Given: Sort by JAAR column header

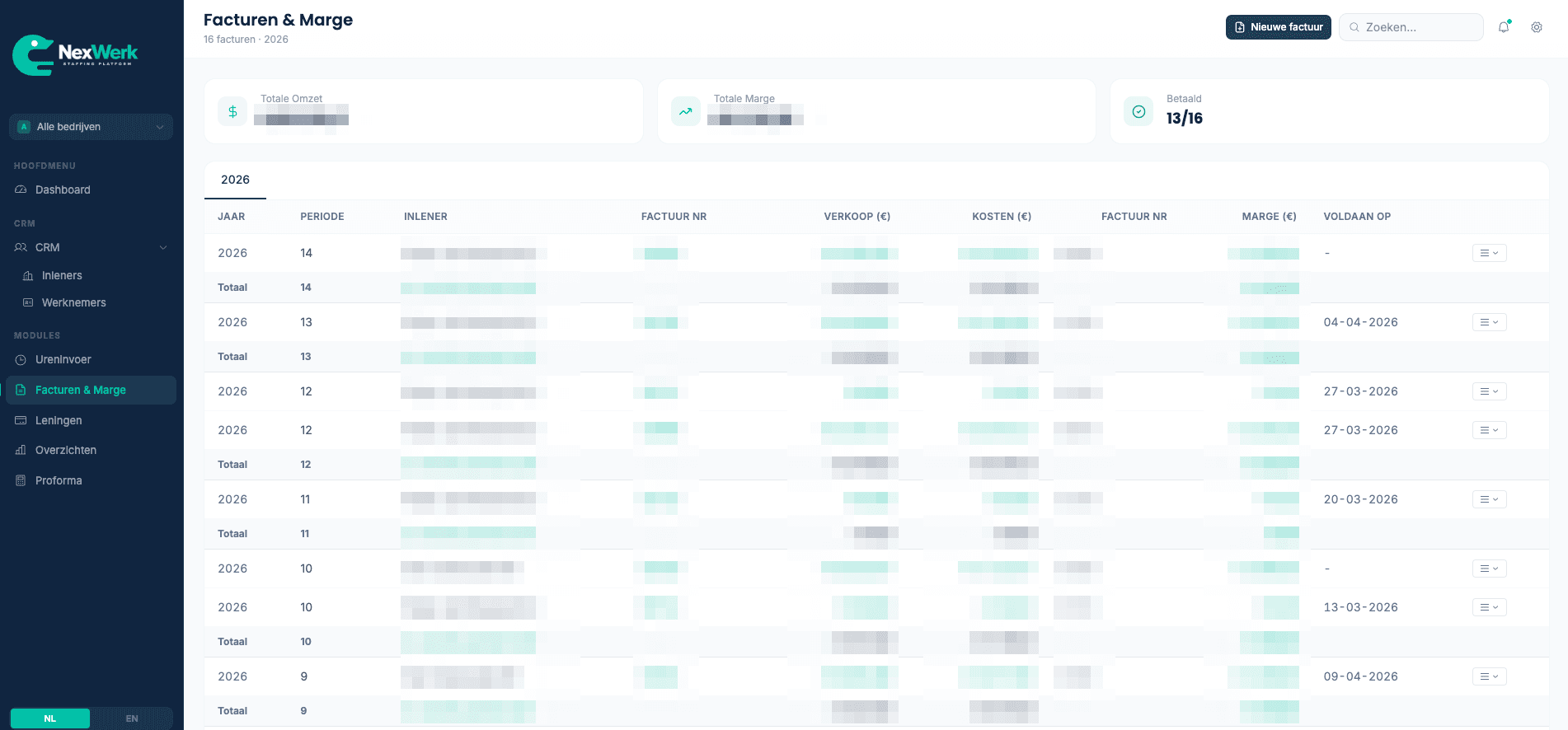Looking at the screenshot, I should pyautogui.click(x=231, y=217).
